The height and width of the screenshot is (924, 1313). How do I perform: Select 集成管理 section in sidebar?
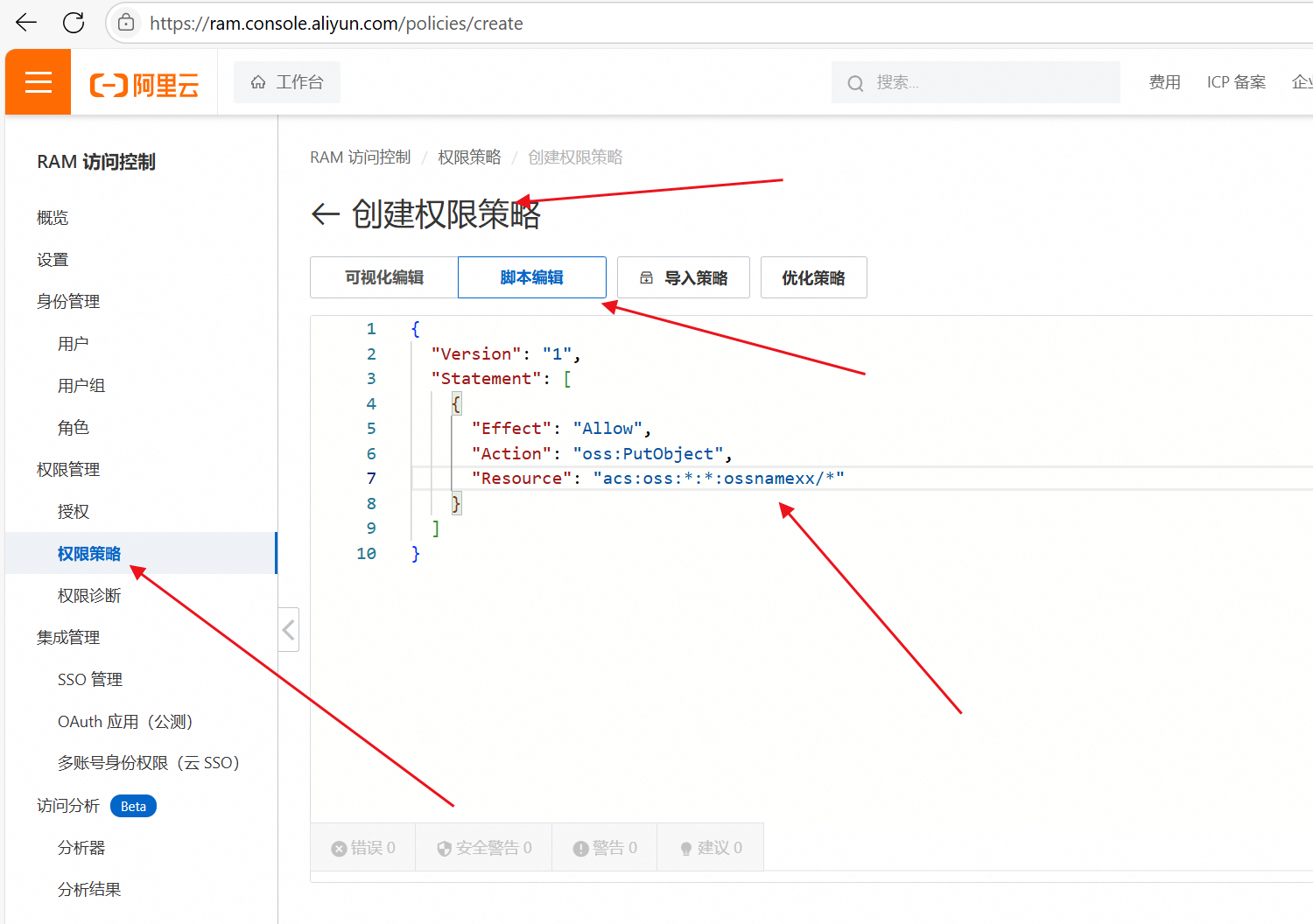(x=68, y=638)
